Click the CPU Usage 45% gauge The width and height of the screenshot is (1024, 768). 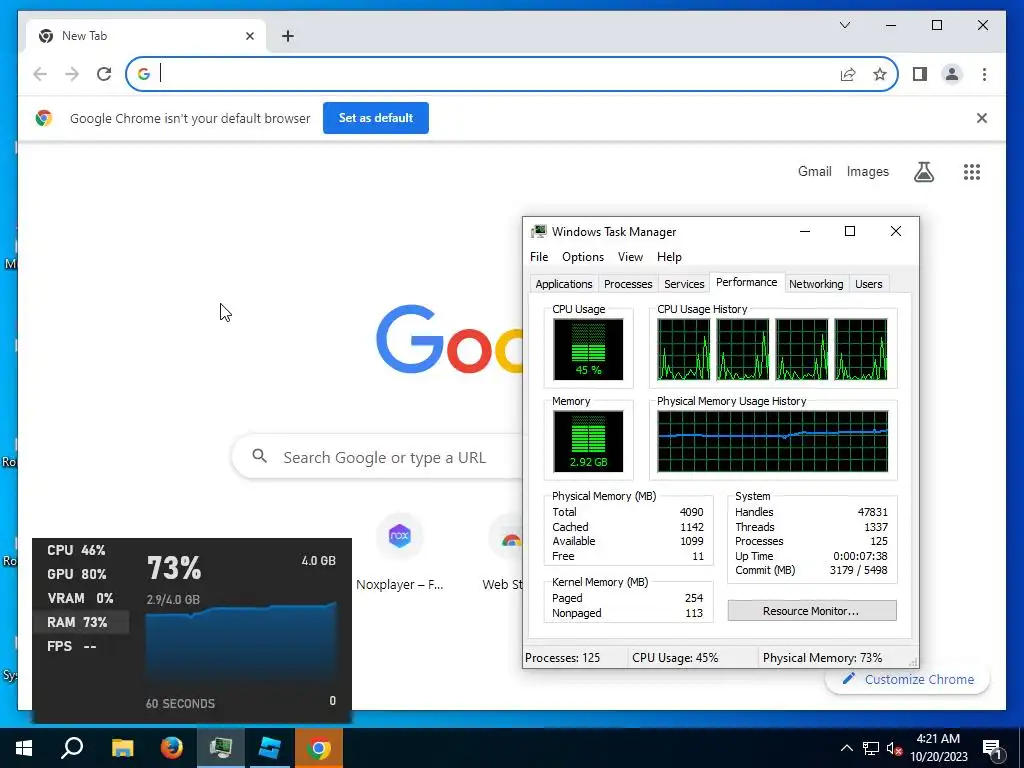(x=588, y=349)
